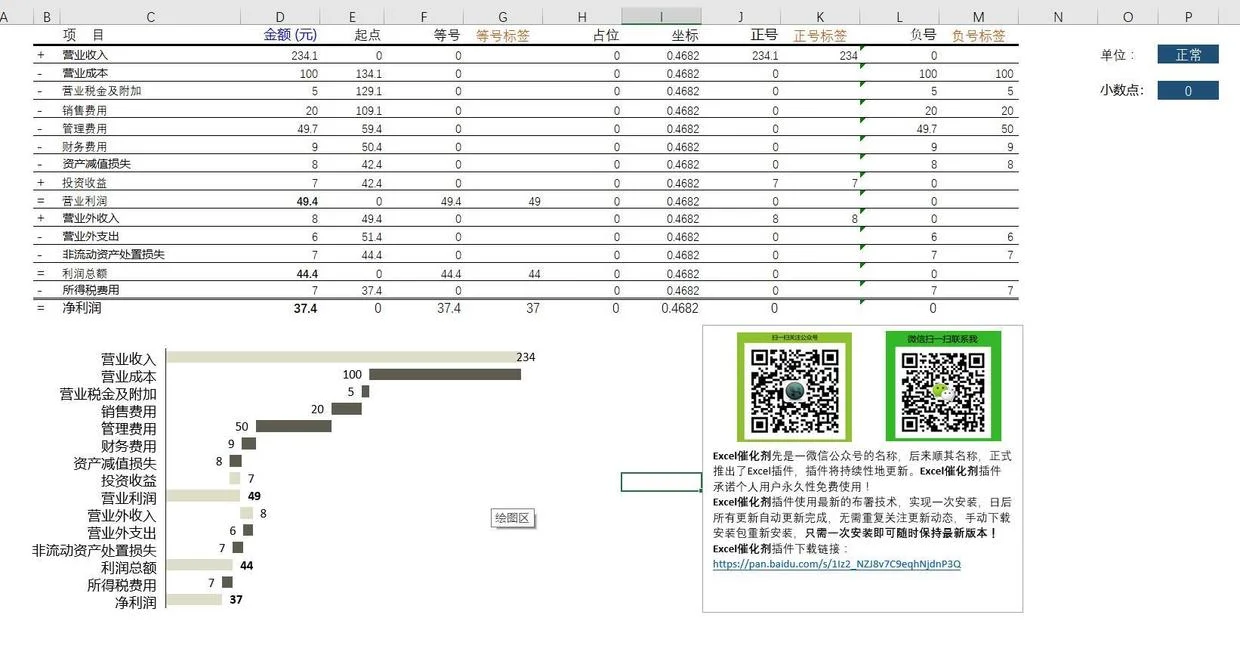
Task: Click the 正号标签 column header cell
Action: (820, 35)
